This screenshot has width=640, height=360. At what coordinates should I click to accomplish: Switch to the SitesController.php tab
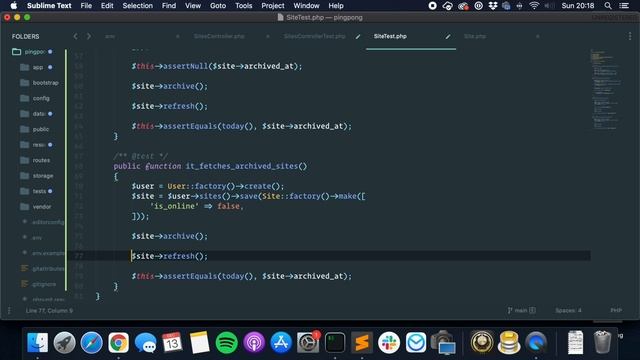[219, 36]
